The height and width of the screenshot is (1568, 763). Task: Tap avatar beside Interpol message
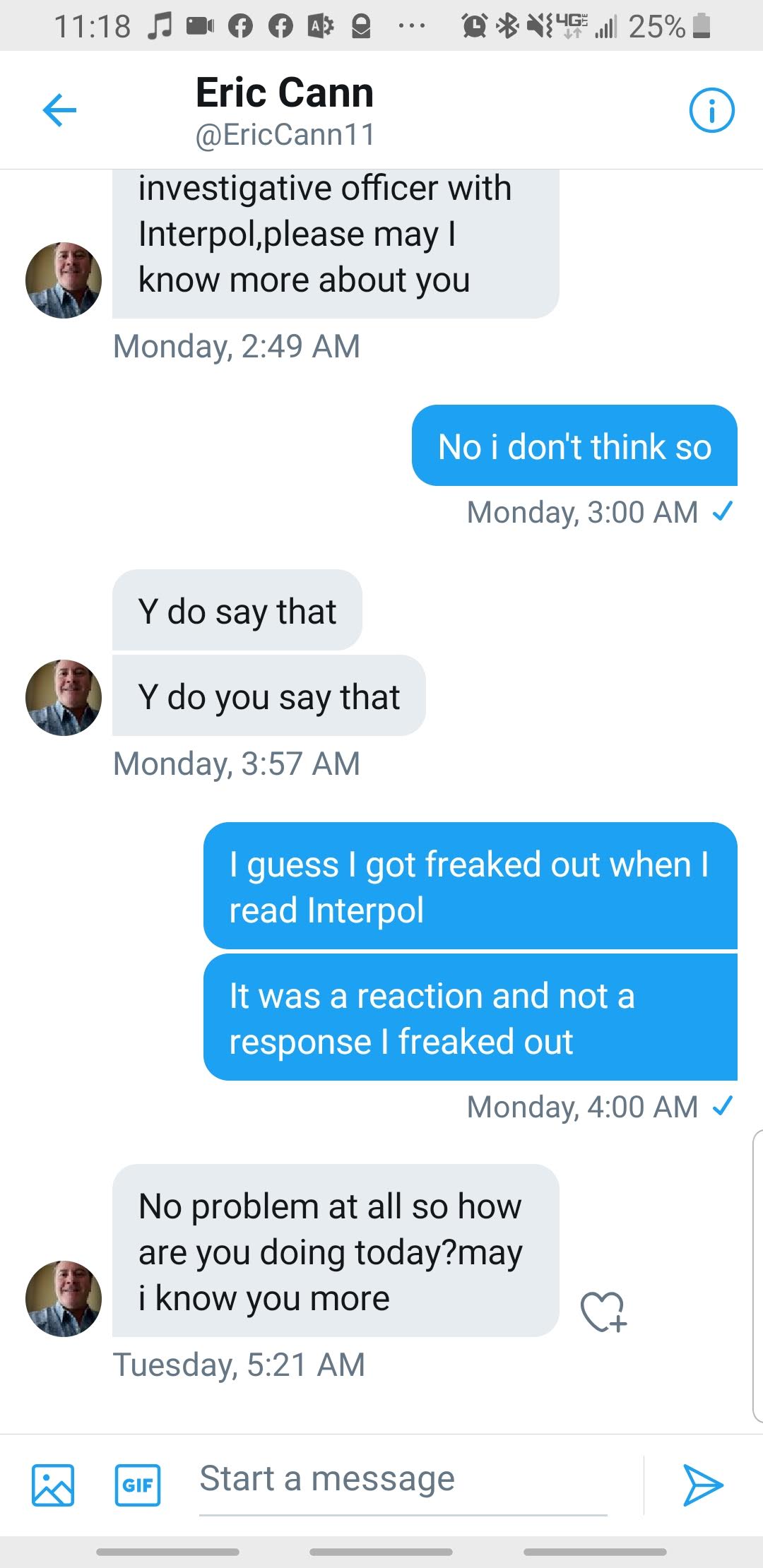pyautogui.click(x=64, y=280)
